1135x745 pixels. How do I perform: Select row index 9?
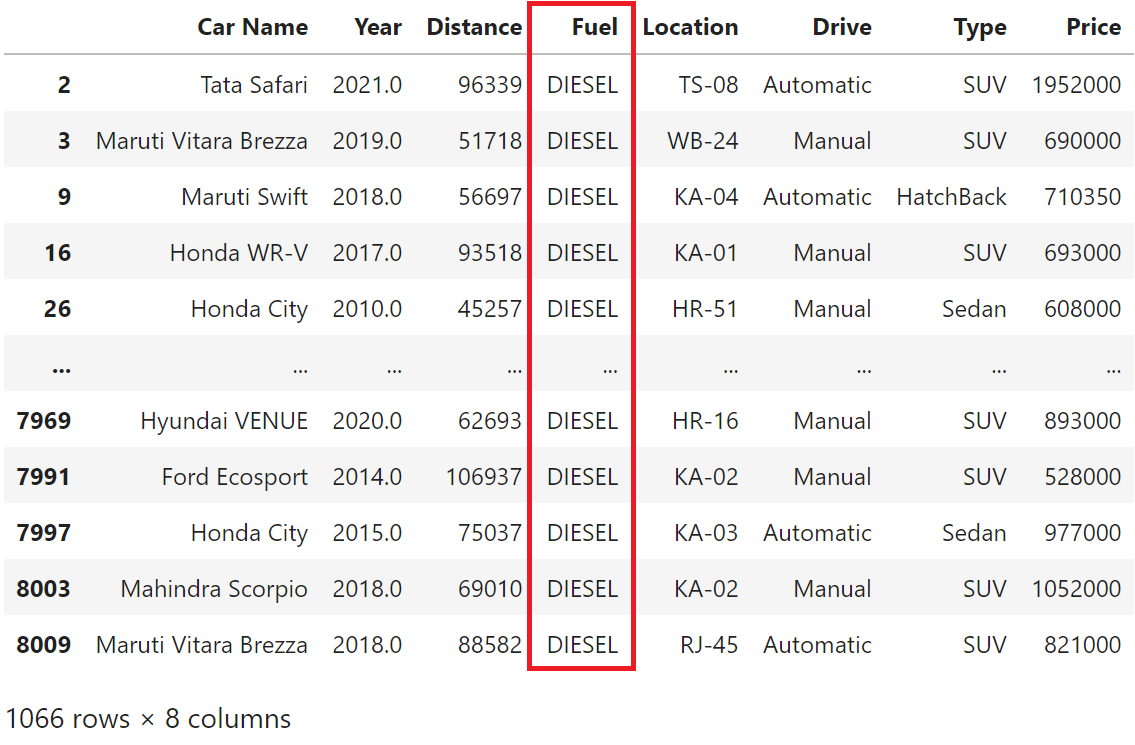tap(64, 197)
